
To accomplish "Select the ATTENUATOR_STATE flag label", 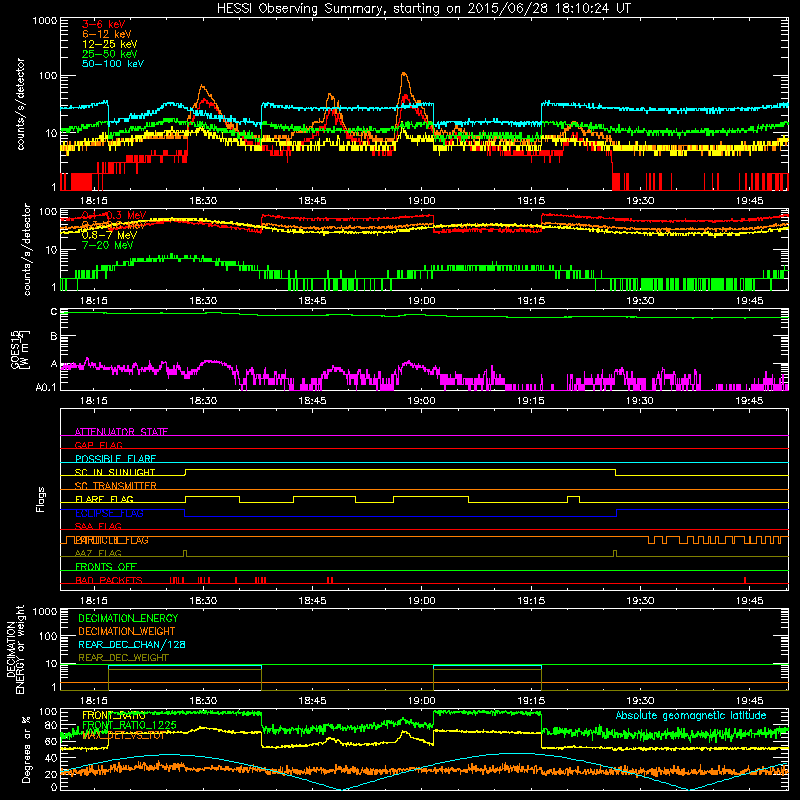I will coord(121,432).
